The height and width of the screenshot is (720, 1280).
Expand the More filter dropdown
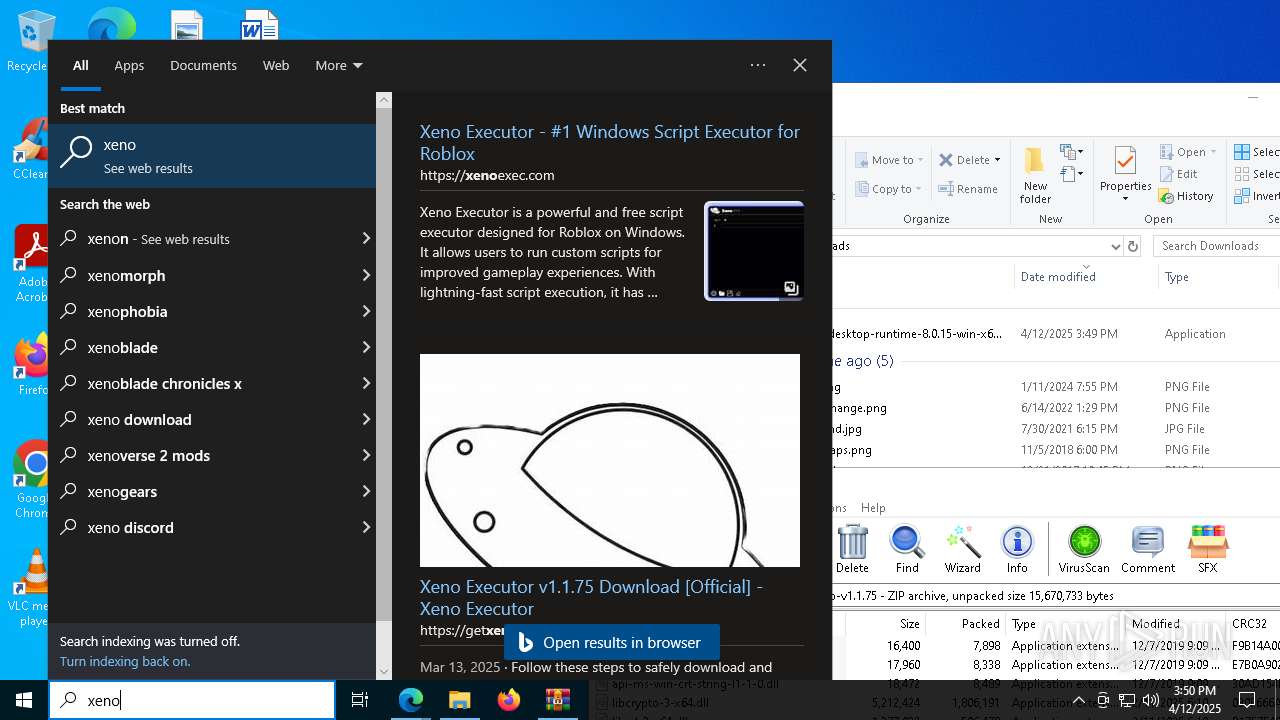[x=338, y=65]
